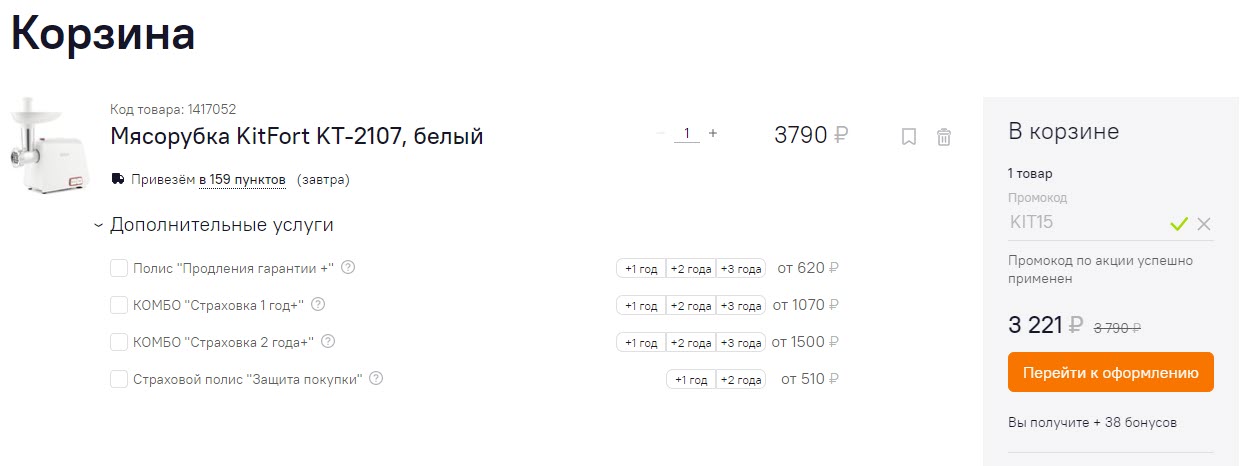1243x466 pixels.
Task: Open the help icon beside КОМБО "Страховка 1 год+"
Action: coord(319,305)
